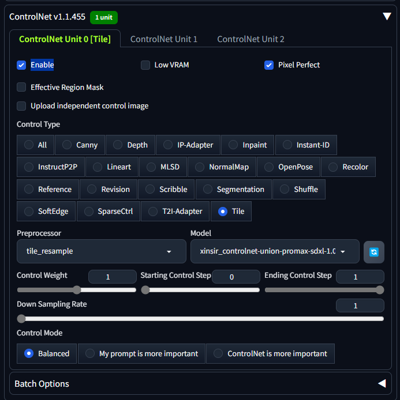Select the Canny control type
This screenshot has width=400, height=400.
click(x=80, y=145)
